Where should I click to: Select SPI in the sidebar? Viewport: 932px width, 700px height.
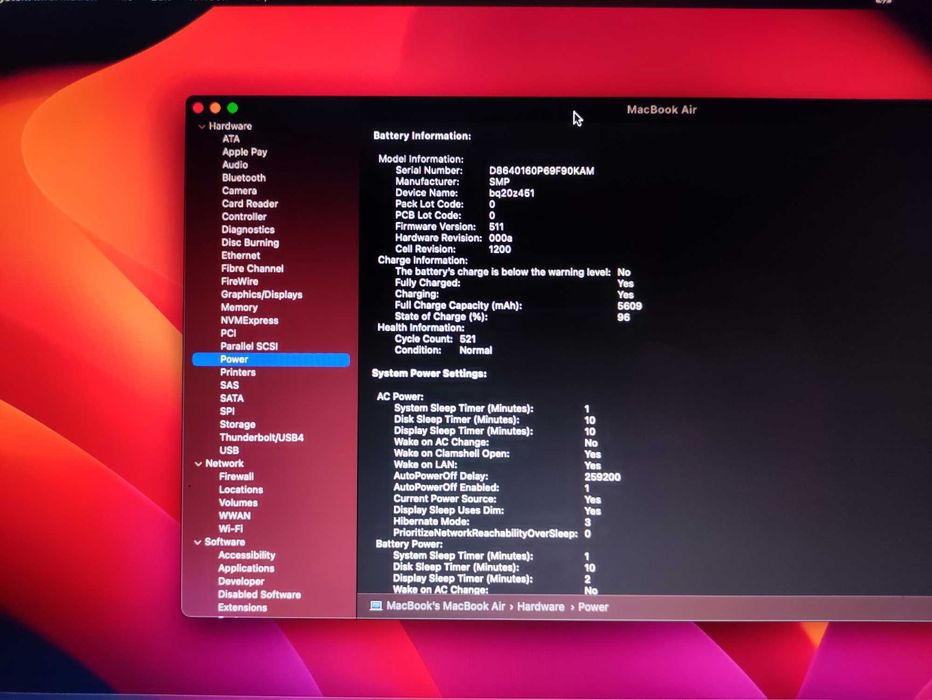tap(227, 411)
